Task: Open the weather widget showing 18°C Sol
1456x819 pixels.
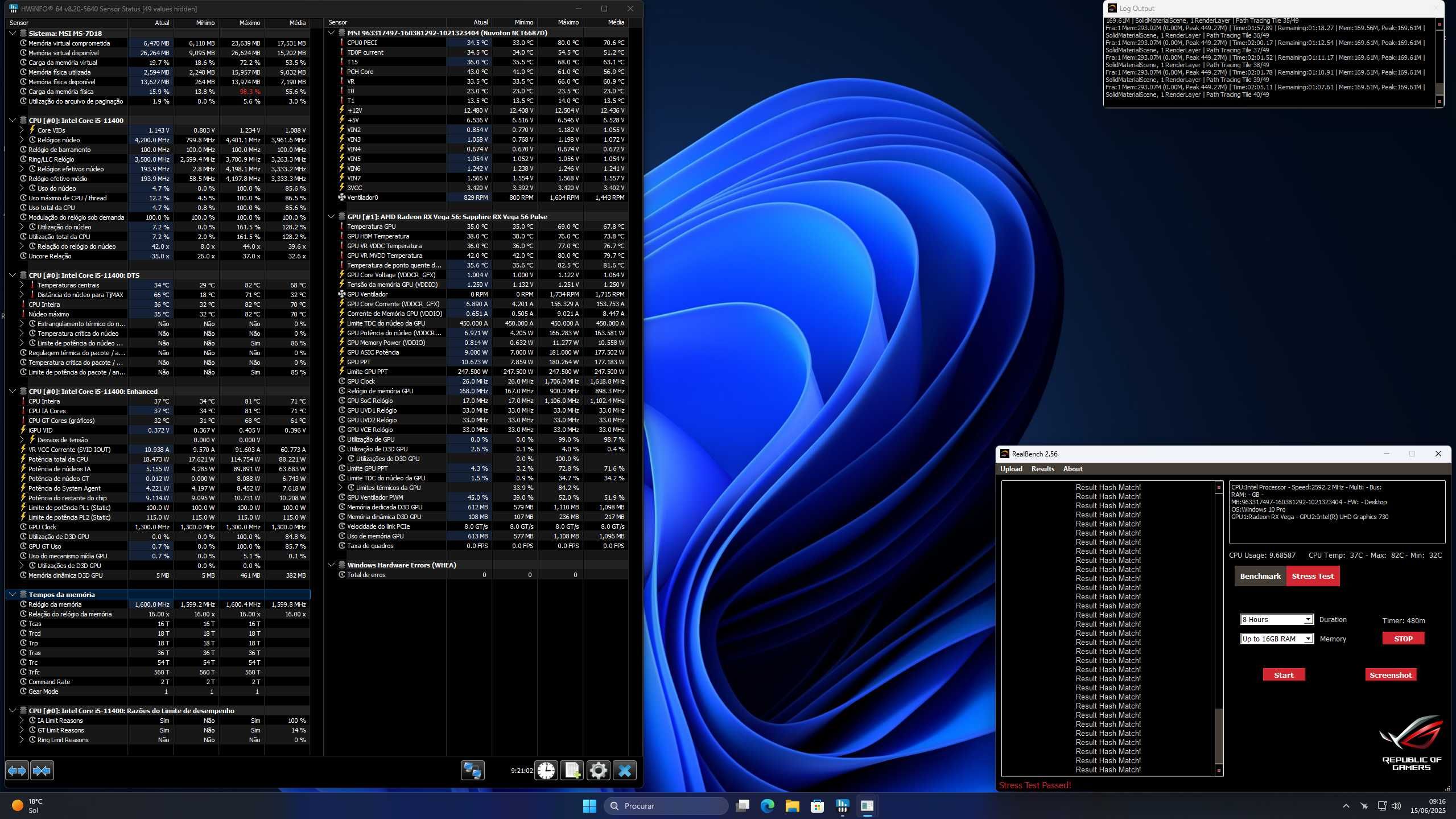Action: [x=28, y=806]
